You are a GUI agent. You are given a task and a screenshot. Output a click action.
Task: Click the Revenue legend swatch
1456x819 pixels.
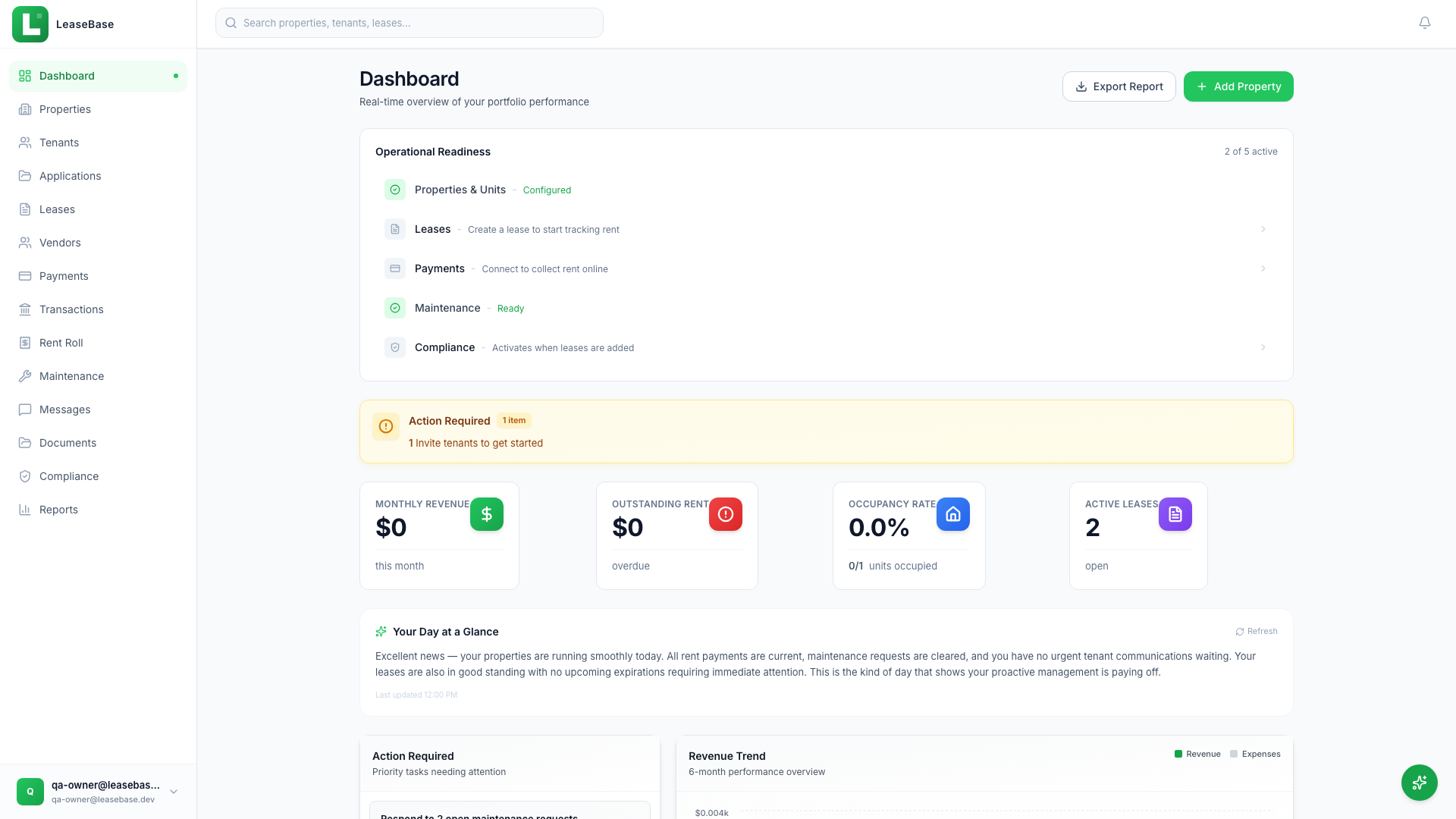(x=1178, y=754)
